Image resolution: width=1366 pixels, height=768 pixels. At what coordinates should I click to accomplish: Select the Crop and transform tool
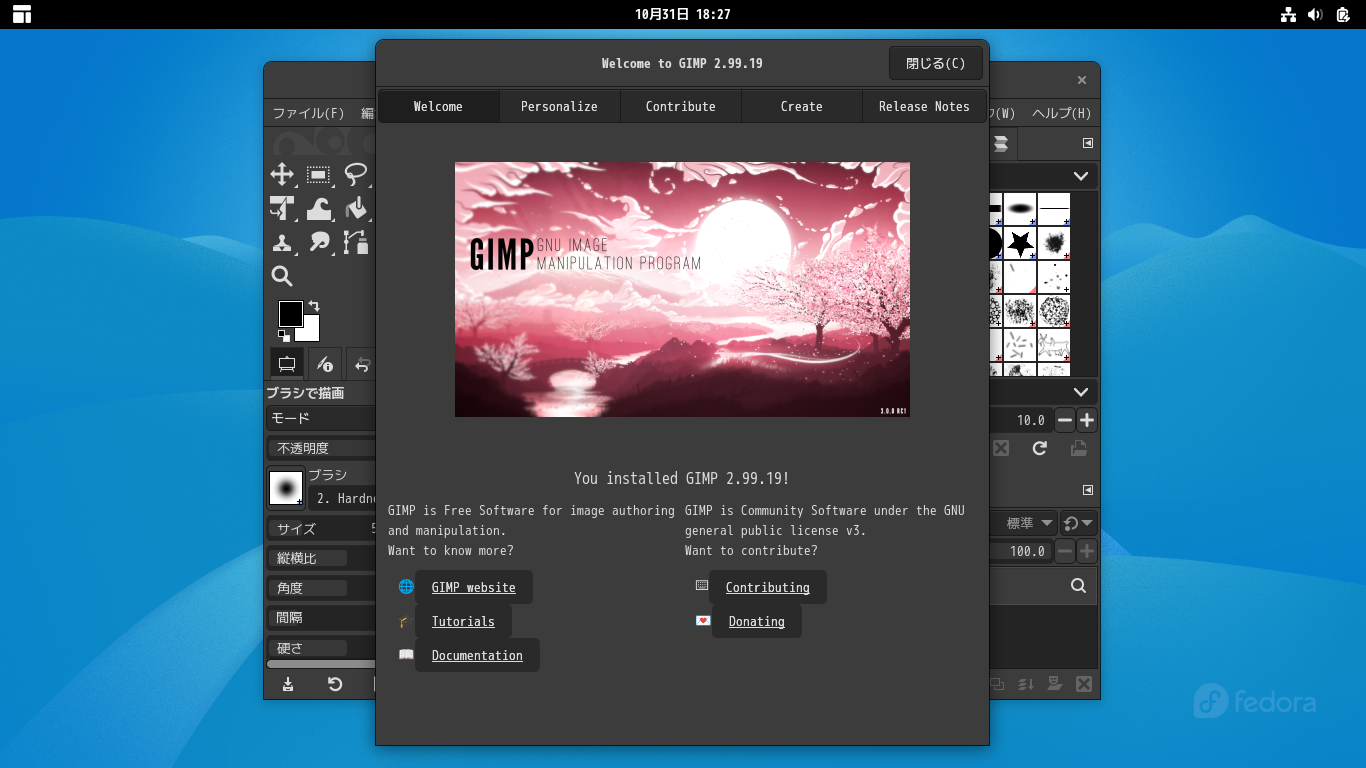(282, 208)
